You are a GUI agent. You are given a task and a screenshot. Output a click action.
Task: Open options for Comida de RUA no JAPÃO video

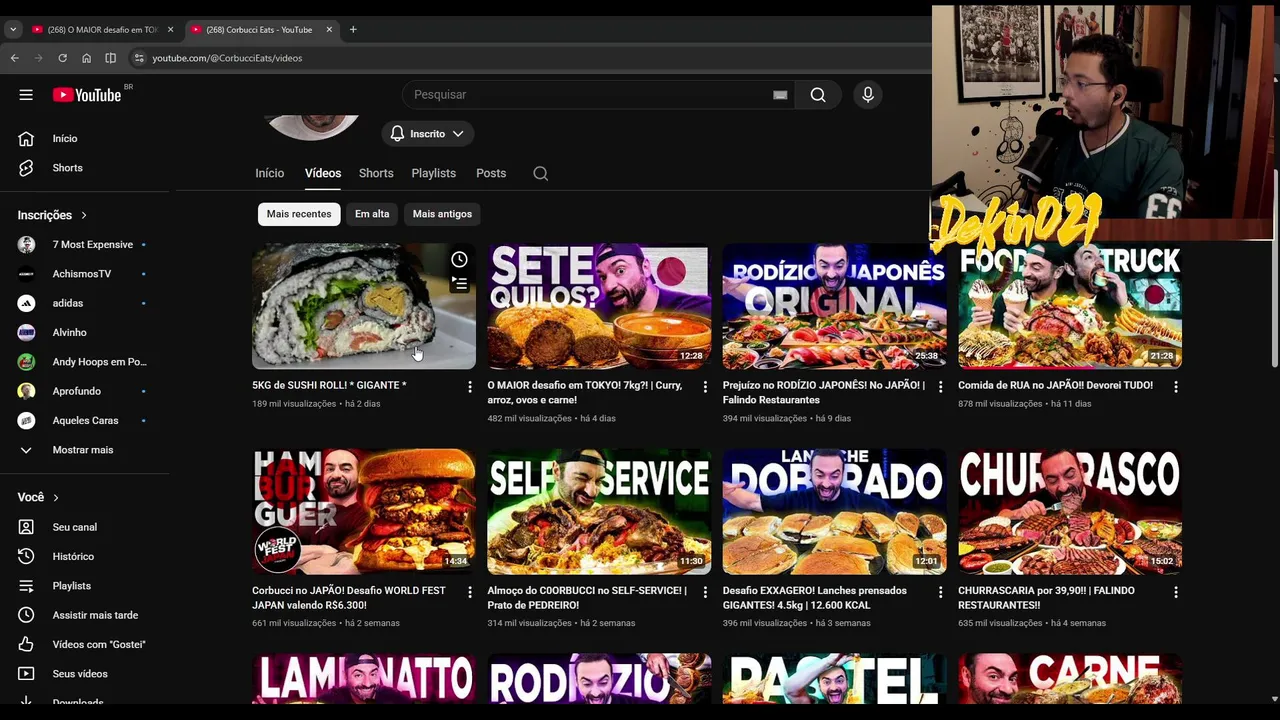(x=1176, y=386)
